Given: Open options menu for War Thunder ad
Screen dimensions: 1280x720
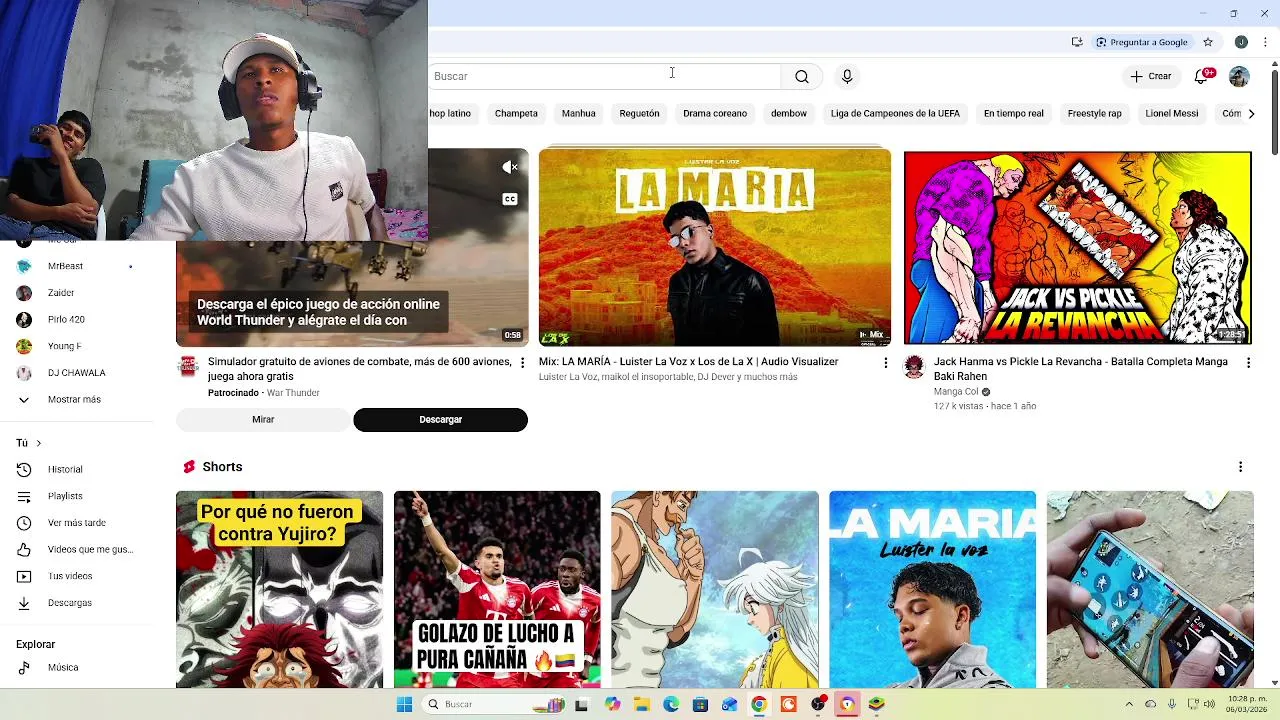Looking at the screenshot, I should click(522, 363).
